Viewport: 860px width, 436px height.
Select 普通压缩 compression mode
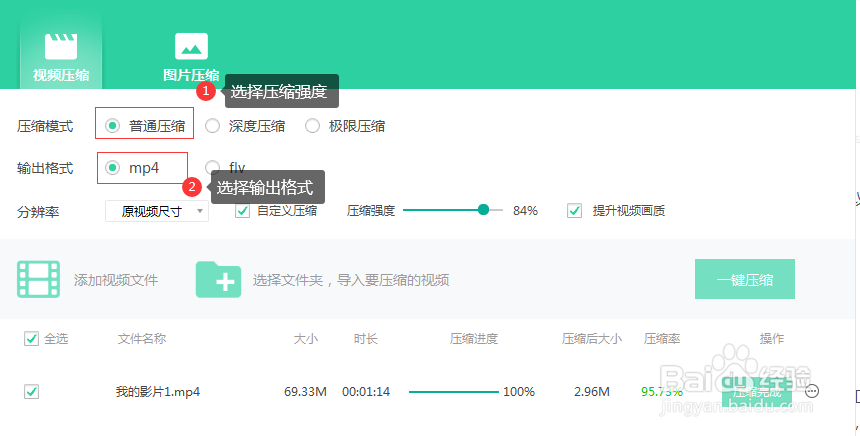click(112, 126)
